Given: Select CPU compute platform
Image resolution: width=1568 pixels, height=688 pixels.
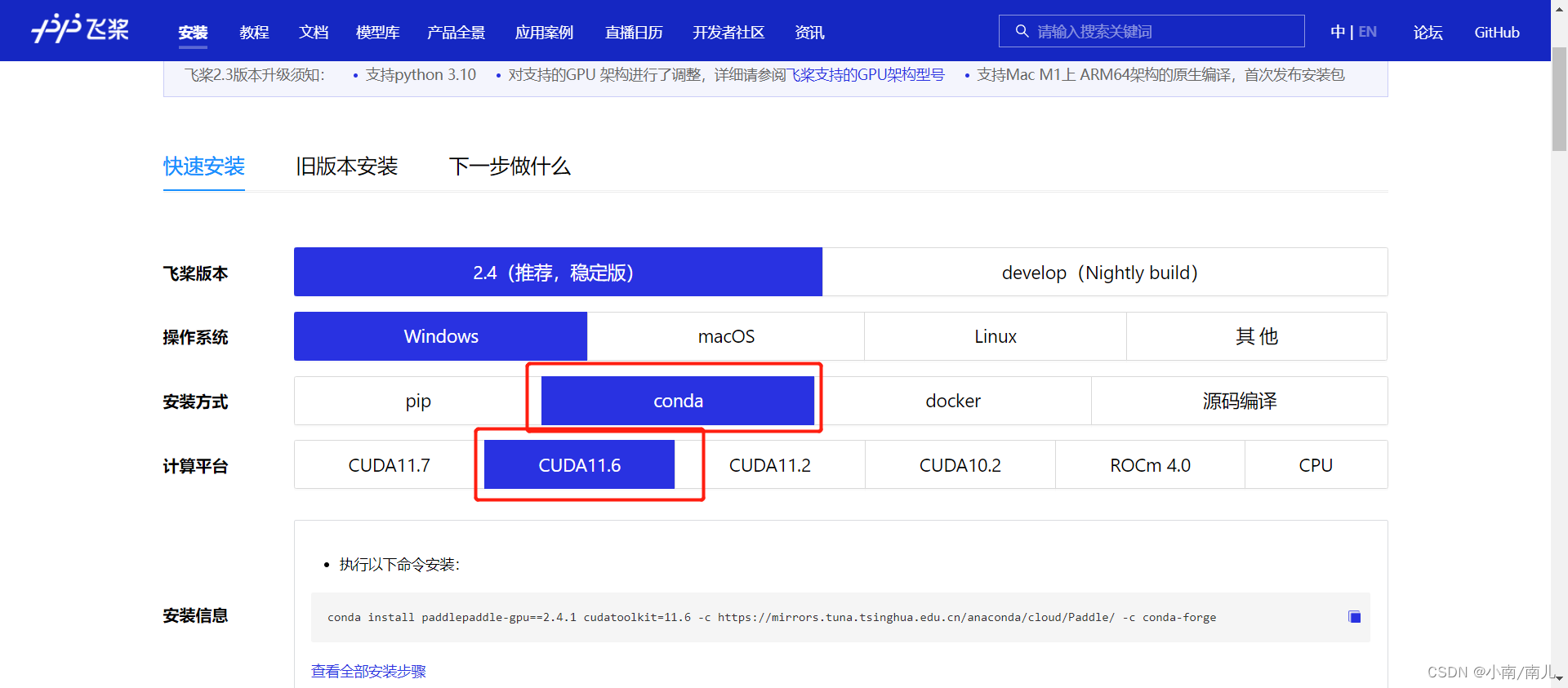Looking at the screenshot, I should pos(1316,465).
